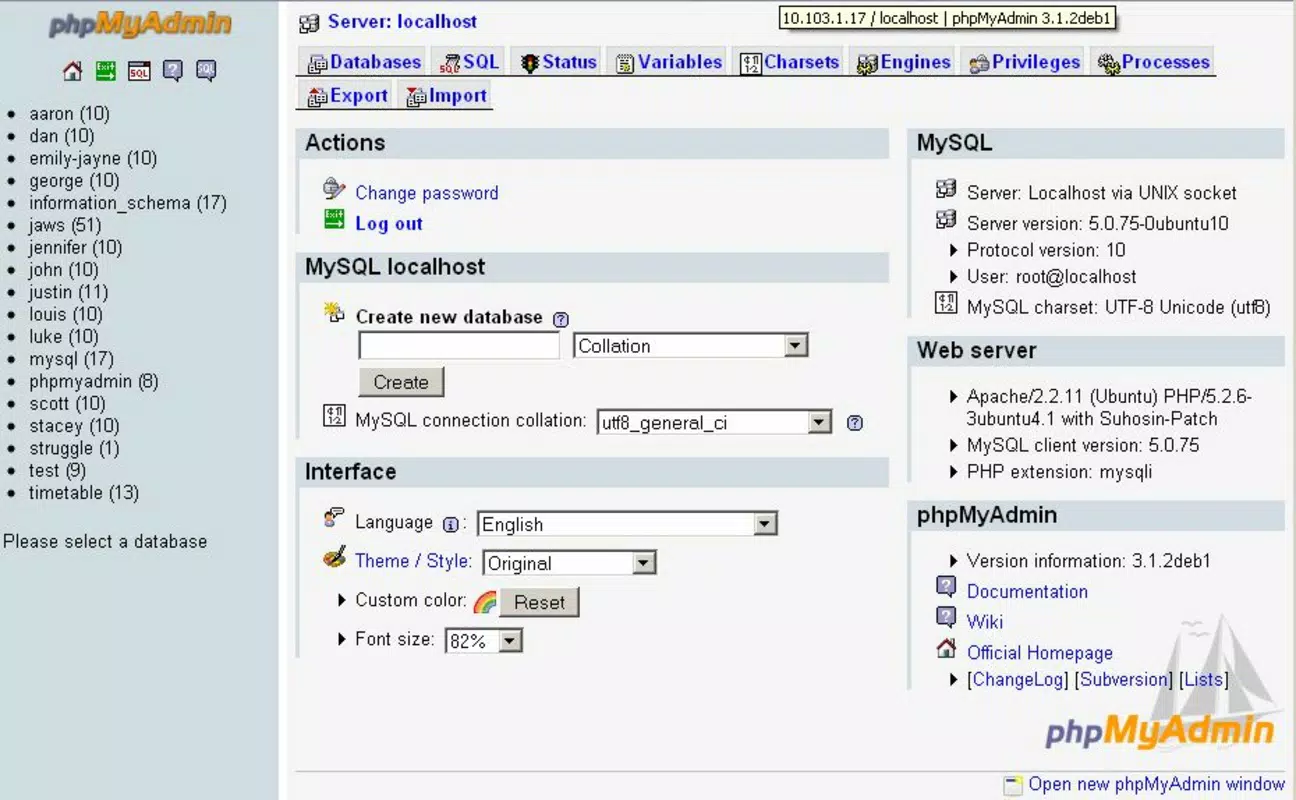
Task: Open the Charsets tab
Action: pos(789,62)
